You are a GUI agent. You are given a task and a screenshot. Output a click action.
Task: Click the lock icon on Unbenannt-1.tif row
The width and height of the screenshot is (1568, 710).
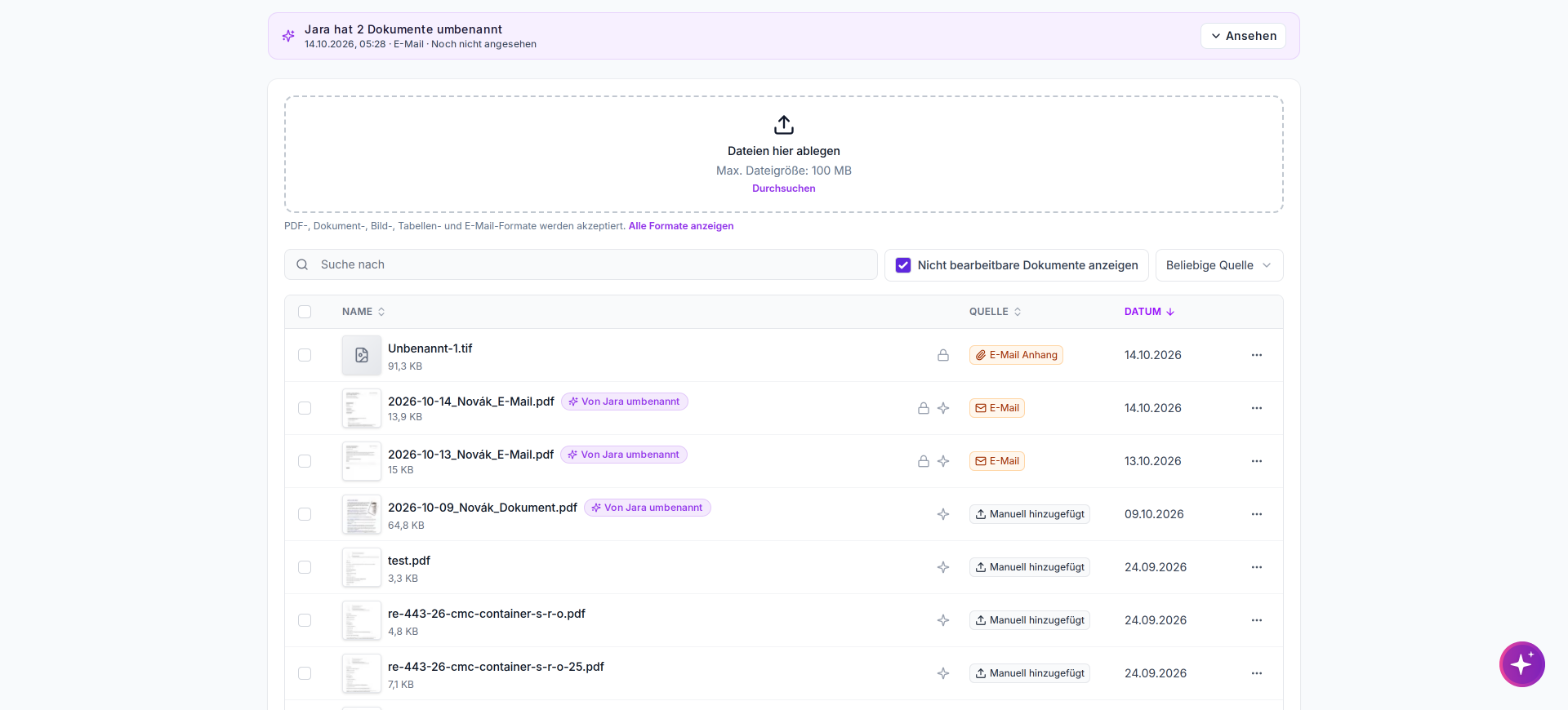pos(943,355)
